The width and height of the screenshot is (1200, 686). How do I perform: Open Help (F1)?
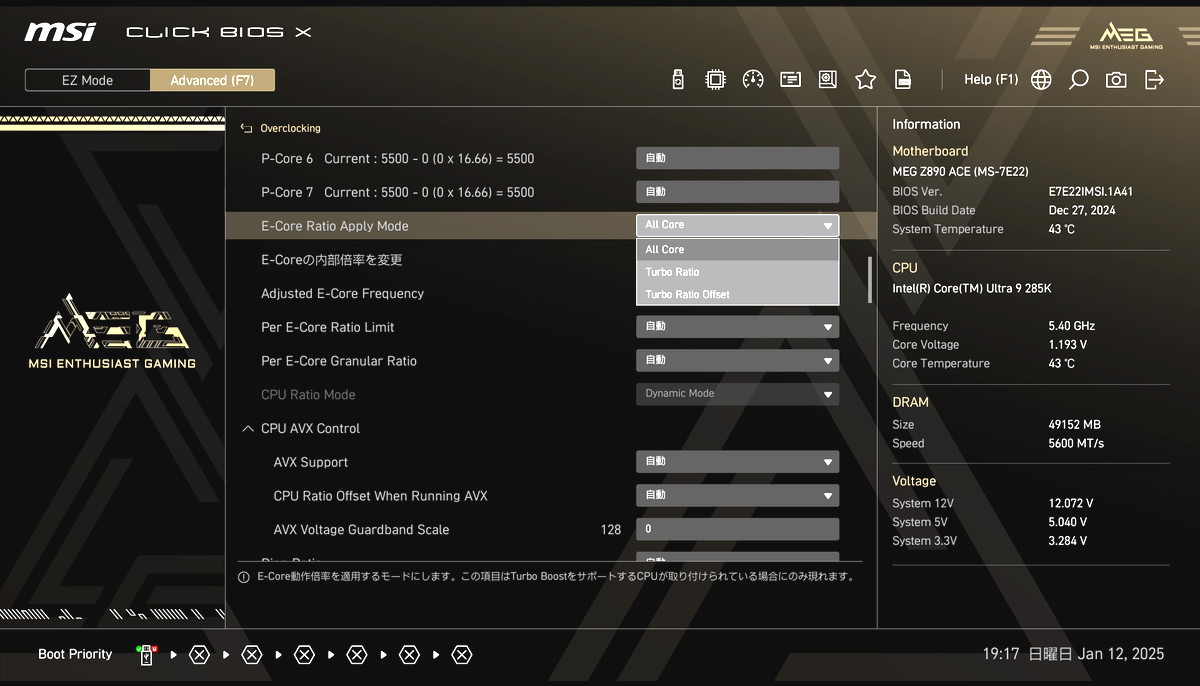click(x=991, y=80)
